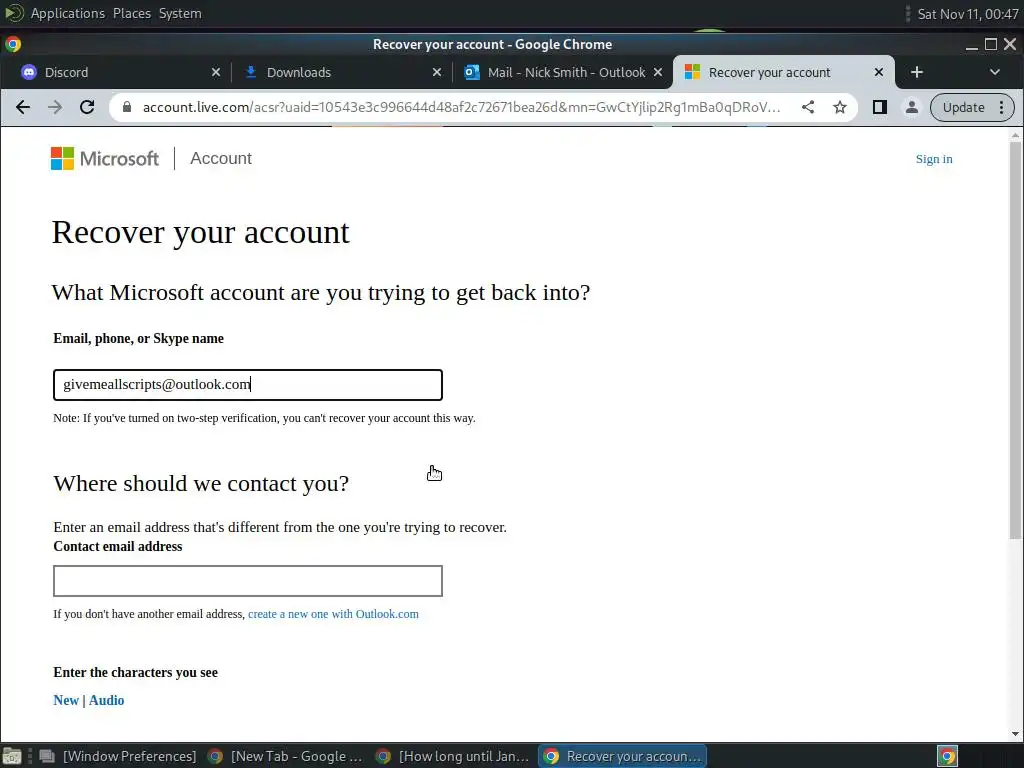Open Chrome three-dot menu
Image resolution: width=1024 pixels, height=768 pixels.
(1001, 107)
